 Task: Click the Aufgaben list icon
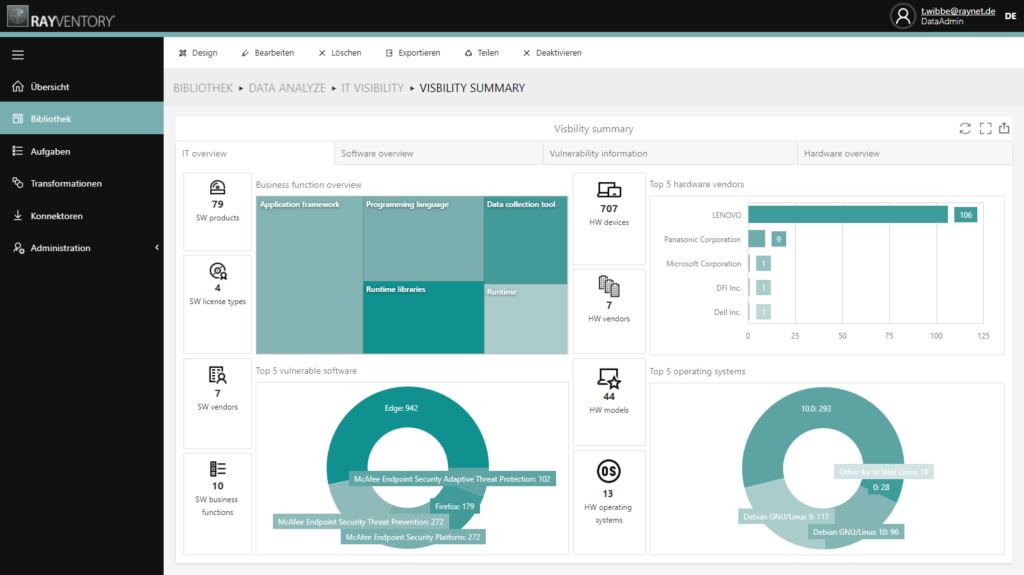[18, 151]
